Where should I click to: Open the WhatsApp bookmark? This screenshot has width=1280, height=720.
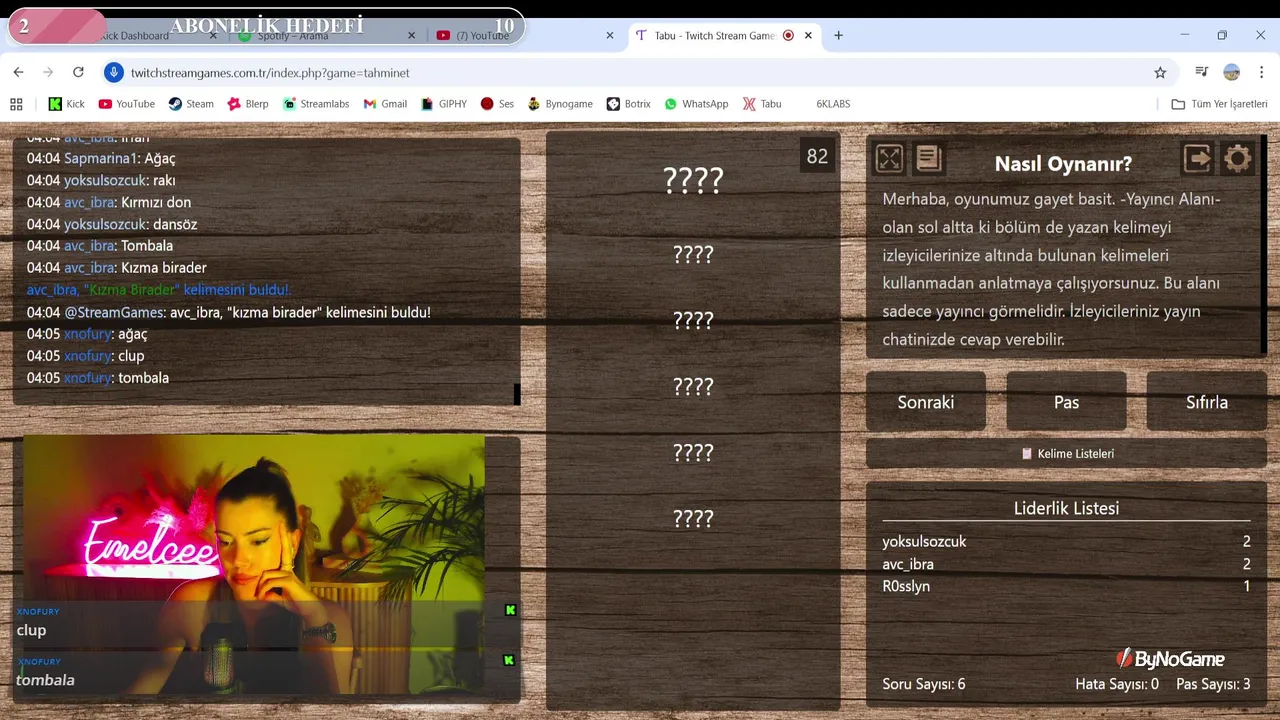click(x=696, y=104)
